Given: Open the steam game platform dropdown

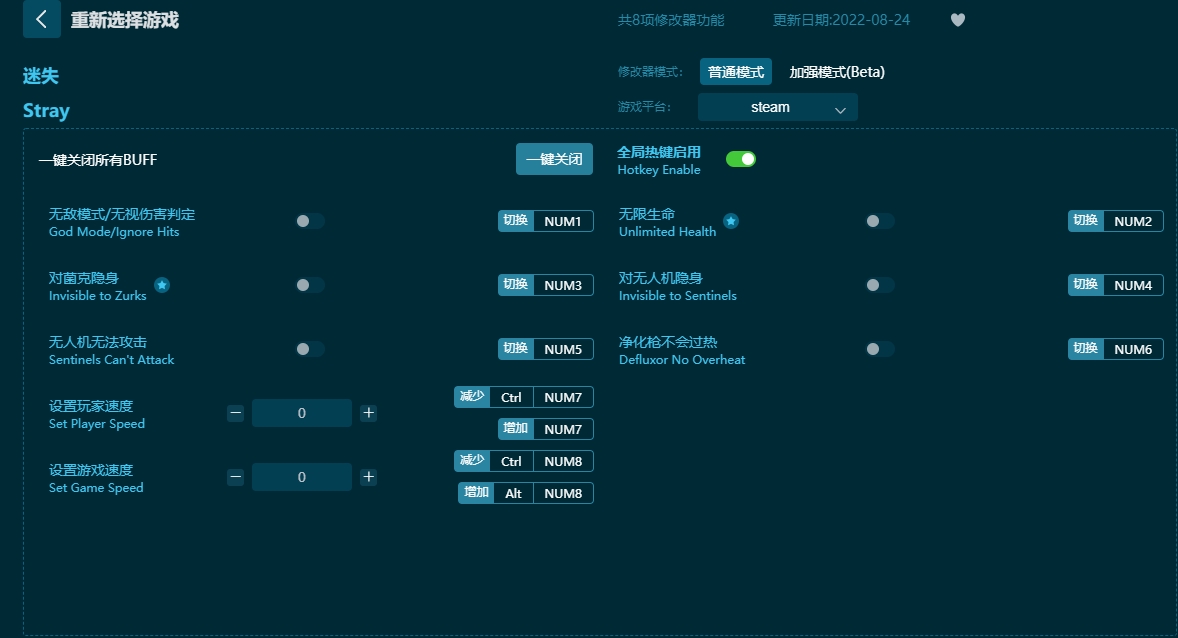Looking at the screenshot, I should (x=778, y=107).
